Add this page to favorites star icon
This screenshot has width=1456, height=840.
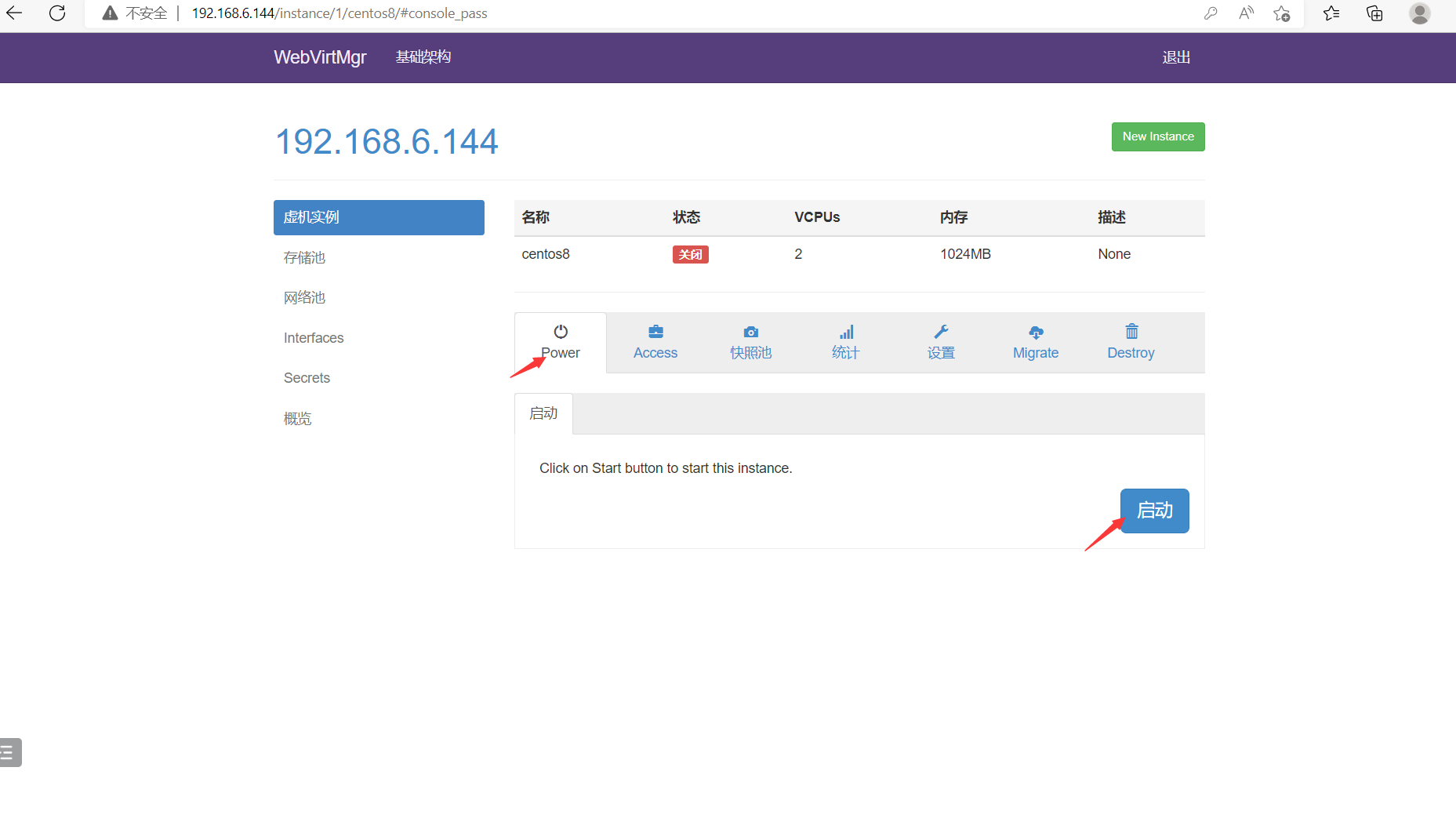point(1282,13)
